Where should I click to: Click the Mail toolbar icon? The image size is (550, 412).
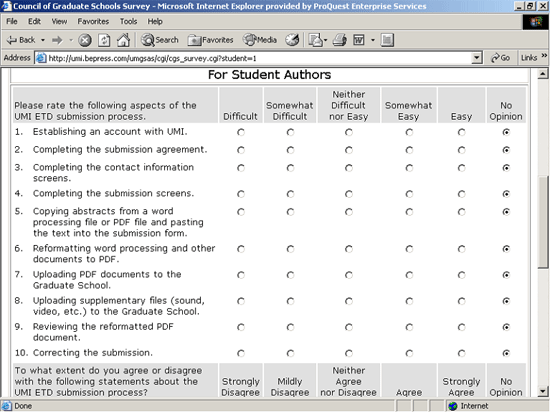(315, 40)
